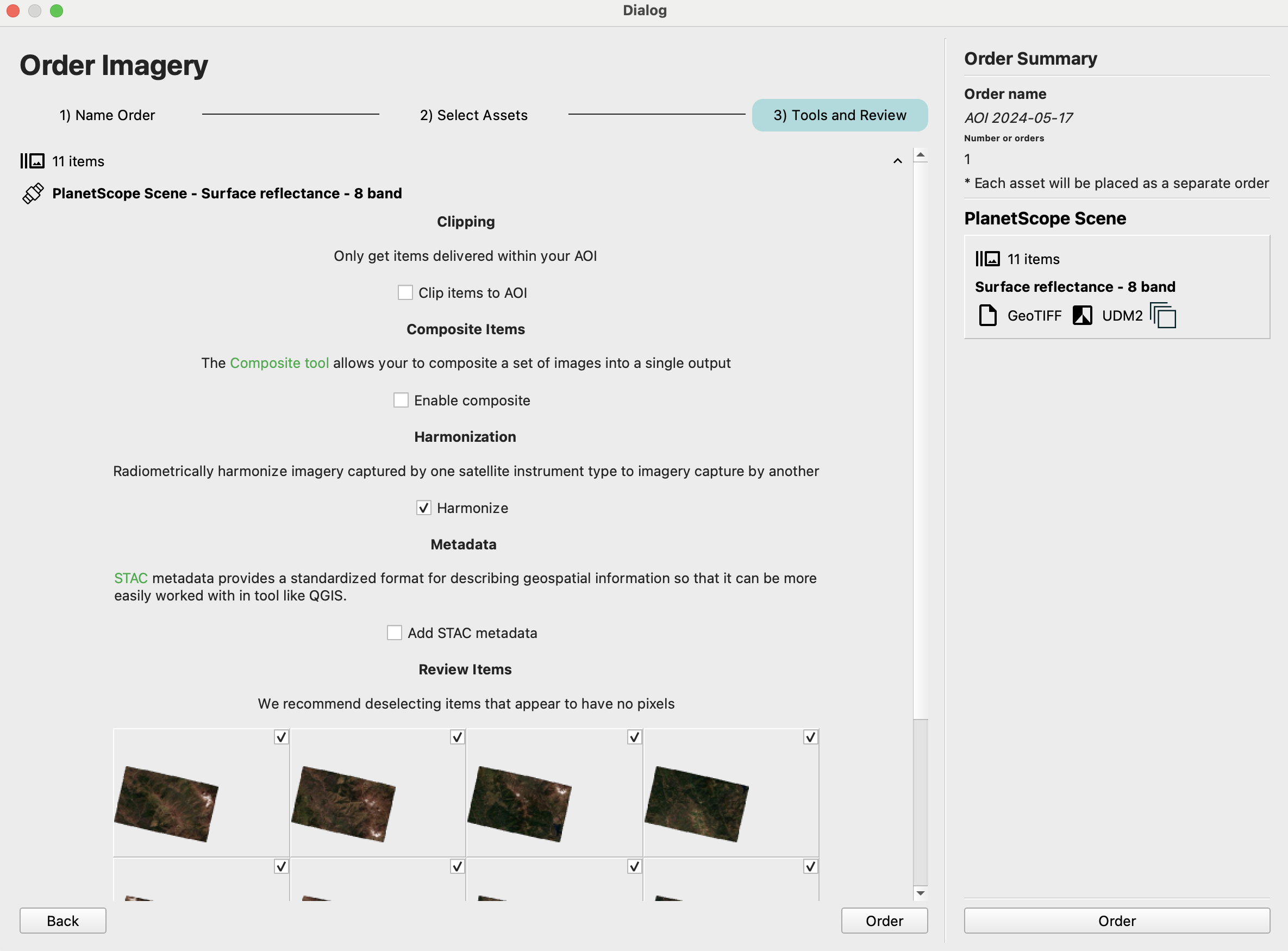Click the GeoTIFF file icon
Image resolution: width=1288 pixels, height=951 pixels.
pyautogui.click(x=987, y=315)
